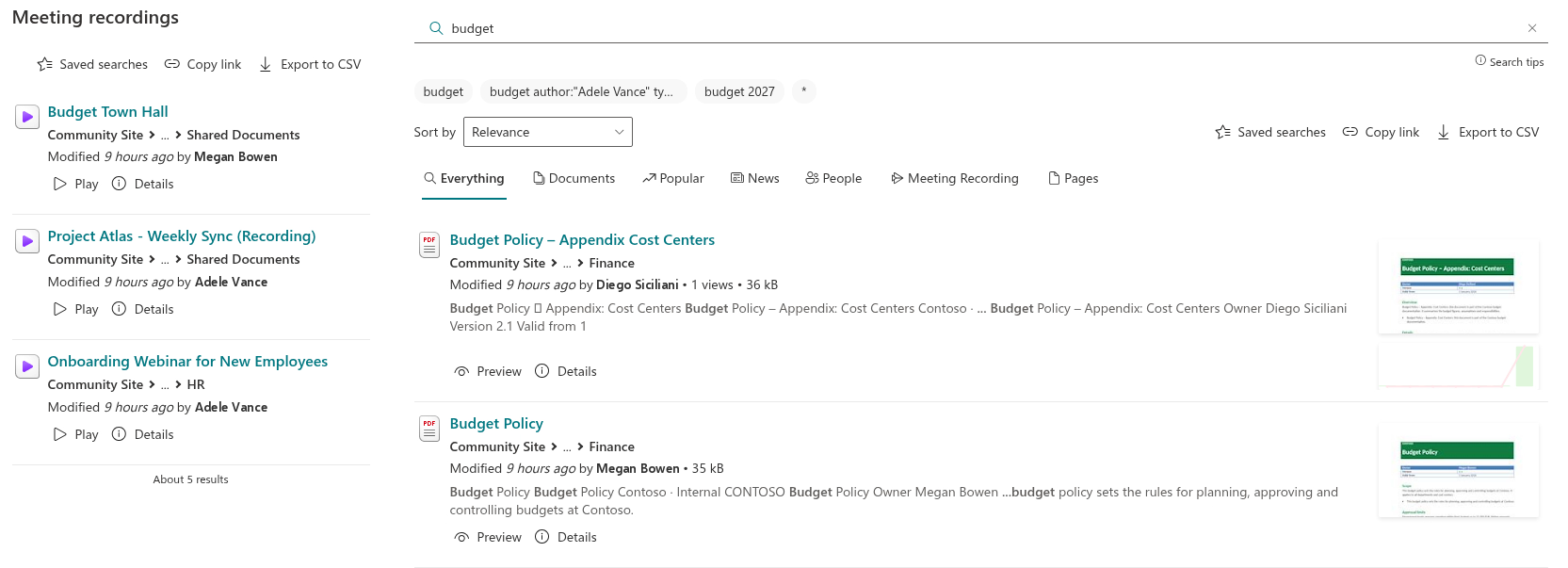Preview the Budget Policy document
The image size is (1568, 568).
coord(488,537)
